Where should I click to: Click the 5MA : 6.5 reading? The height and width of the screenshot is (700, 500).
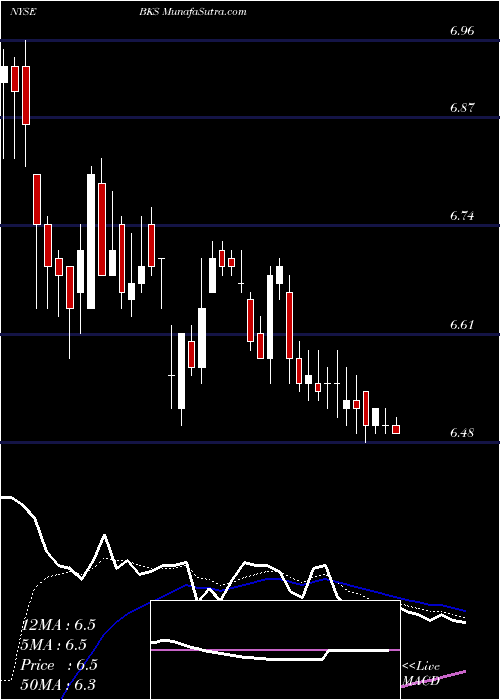click(54, 645)
